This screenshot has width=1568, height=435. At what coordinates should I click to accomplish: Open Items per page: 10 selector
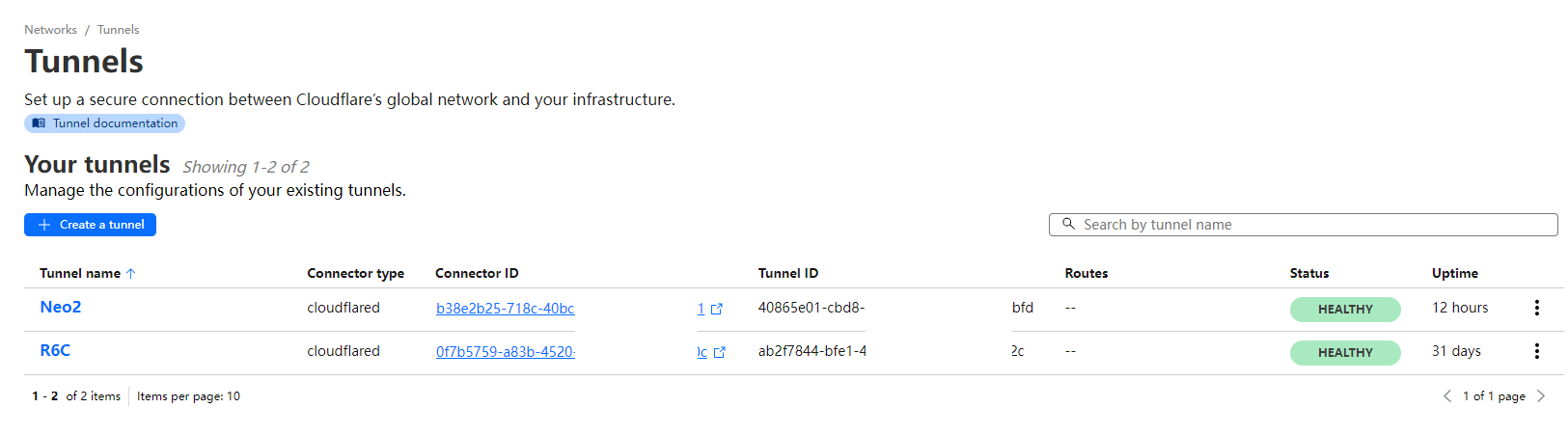188,396
